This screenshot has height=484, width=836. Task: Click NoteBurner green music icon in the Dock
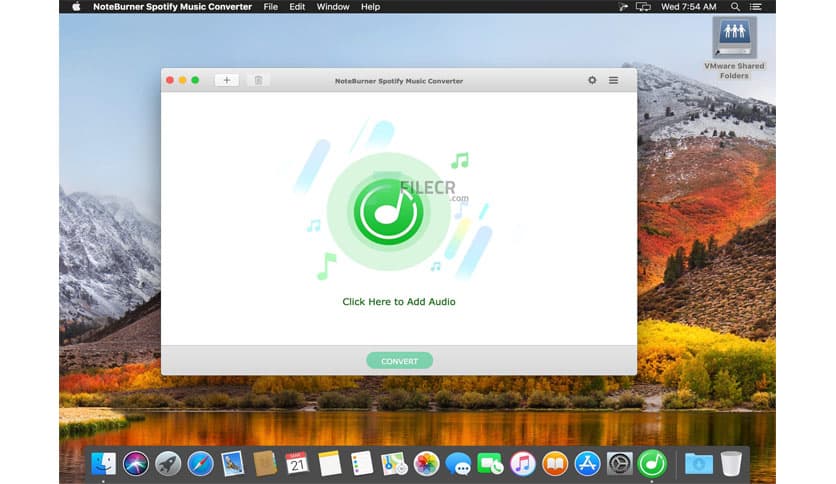652,464
